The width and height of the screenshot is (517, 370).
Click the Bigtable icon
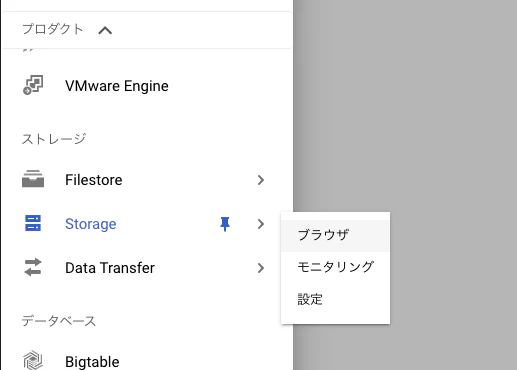point(33,360)
